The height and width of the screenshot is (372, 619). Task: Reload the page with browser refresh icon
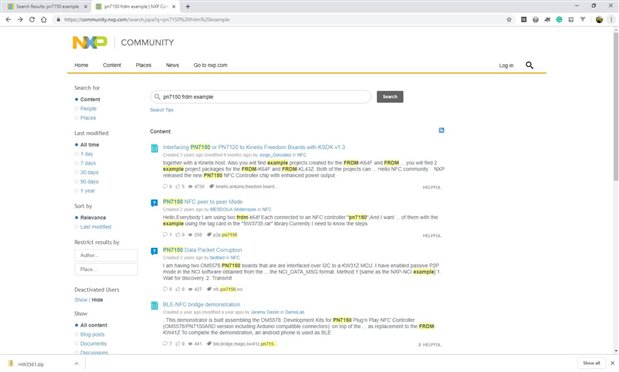pos(32,19)
